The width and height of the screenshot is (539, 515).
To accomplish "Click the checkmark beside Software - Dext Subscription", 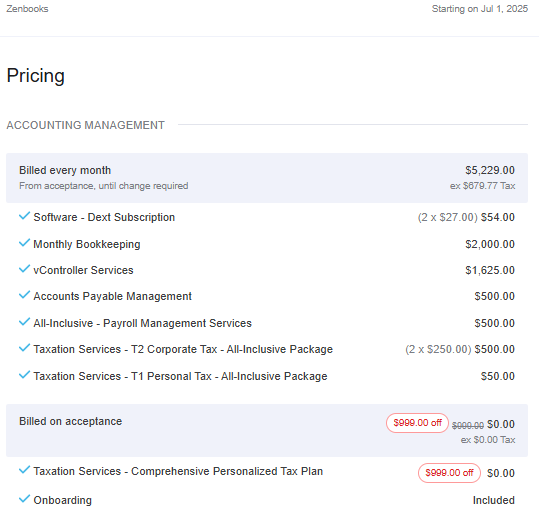I will [24, 216].
